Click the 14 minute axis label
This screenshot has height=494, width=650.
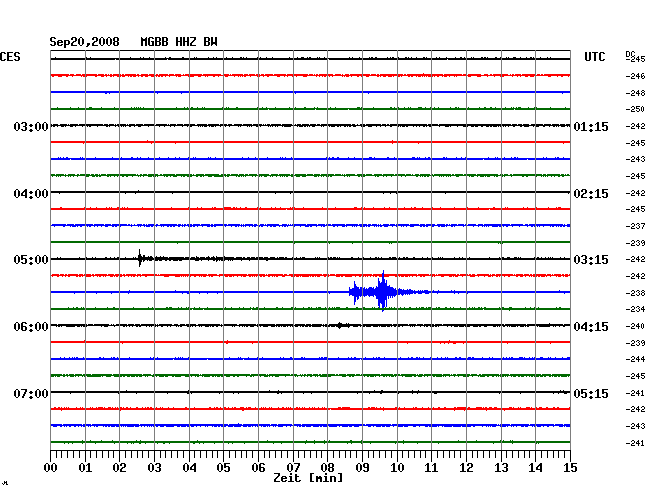[536, 468]
